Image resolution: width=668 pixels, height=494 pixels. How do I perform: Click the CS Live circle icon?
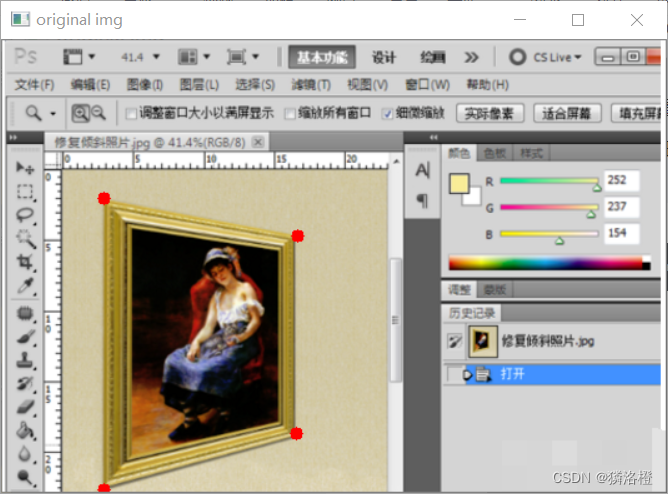[518, 57]
